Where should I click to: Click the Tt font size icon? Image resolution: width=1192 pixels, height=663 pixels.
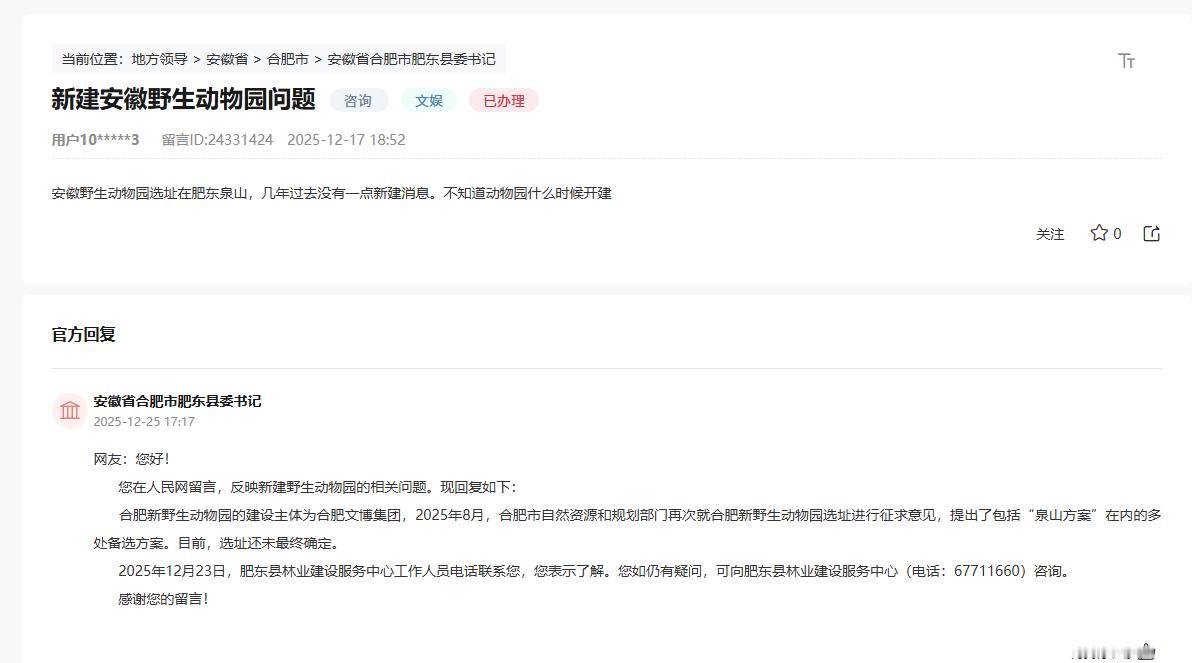pos(1127,60)
